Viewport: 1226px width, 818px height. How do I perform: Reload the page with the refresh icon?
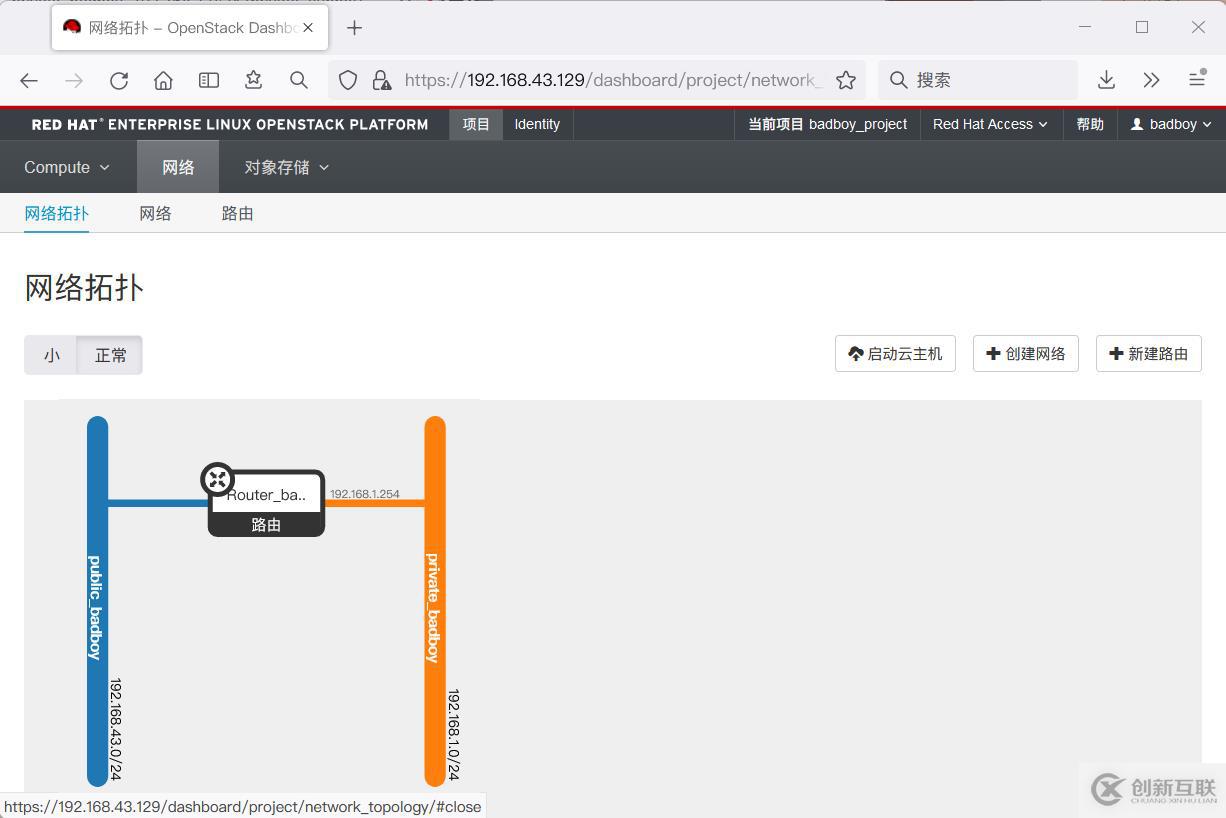(119, 80)
